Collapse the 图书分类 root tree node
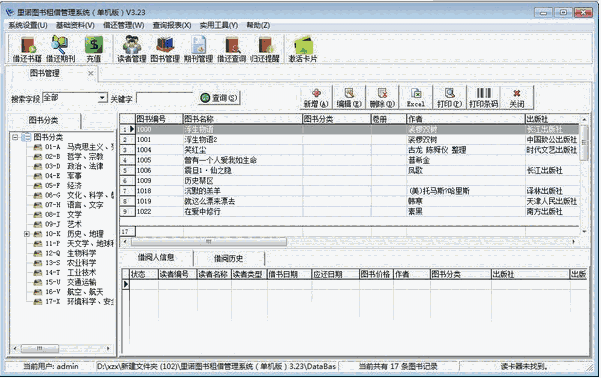The width and height of the screenshot is (601, 378). pyautogui.click(x=15, y=137)
